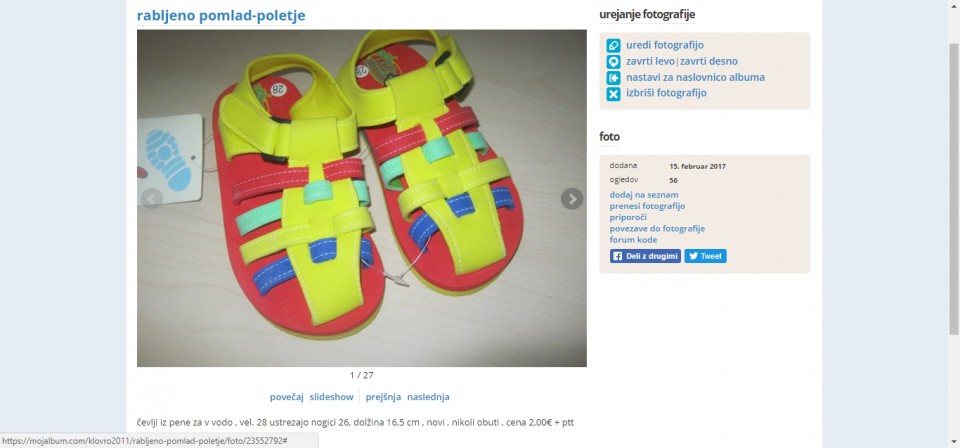
Task: Open 'uredi fotografijo' link
Action: click(665, 45)
